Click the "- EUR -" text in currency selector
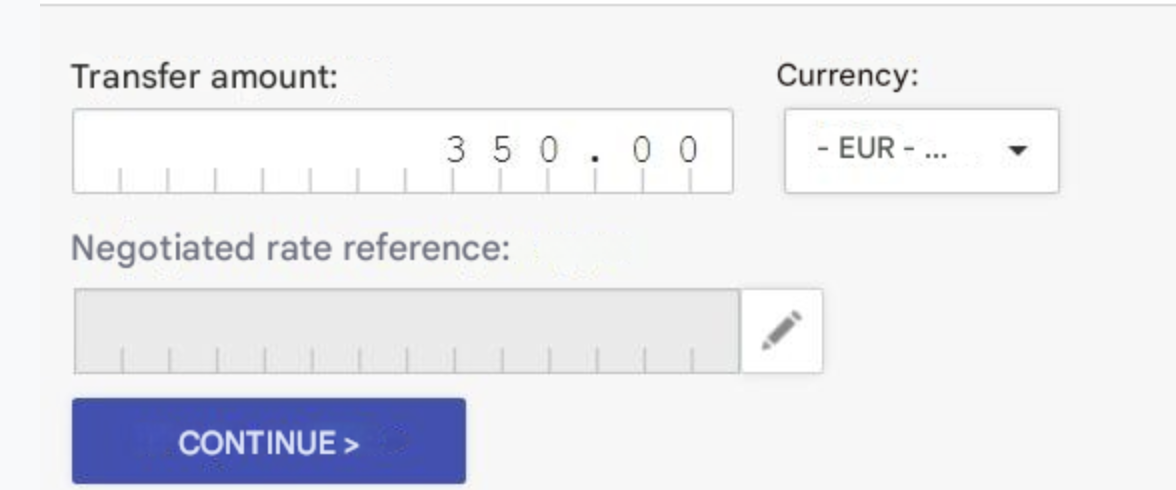The height and width of the screenshot is (490, 1176). tap(859, 151)
